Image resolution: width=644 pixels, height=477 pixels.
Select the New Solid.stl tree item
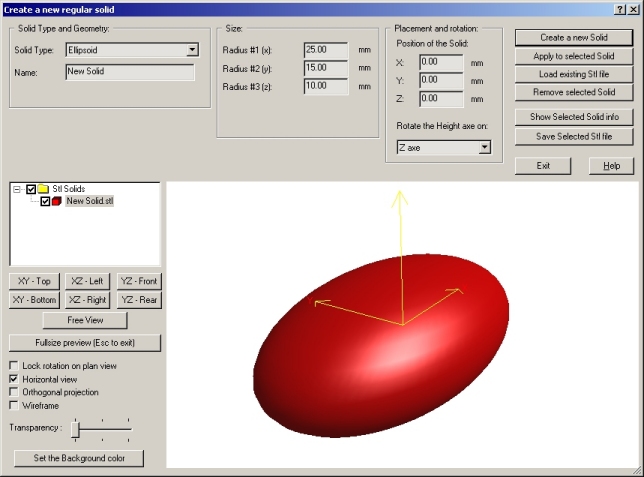point(90,201)
